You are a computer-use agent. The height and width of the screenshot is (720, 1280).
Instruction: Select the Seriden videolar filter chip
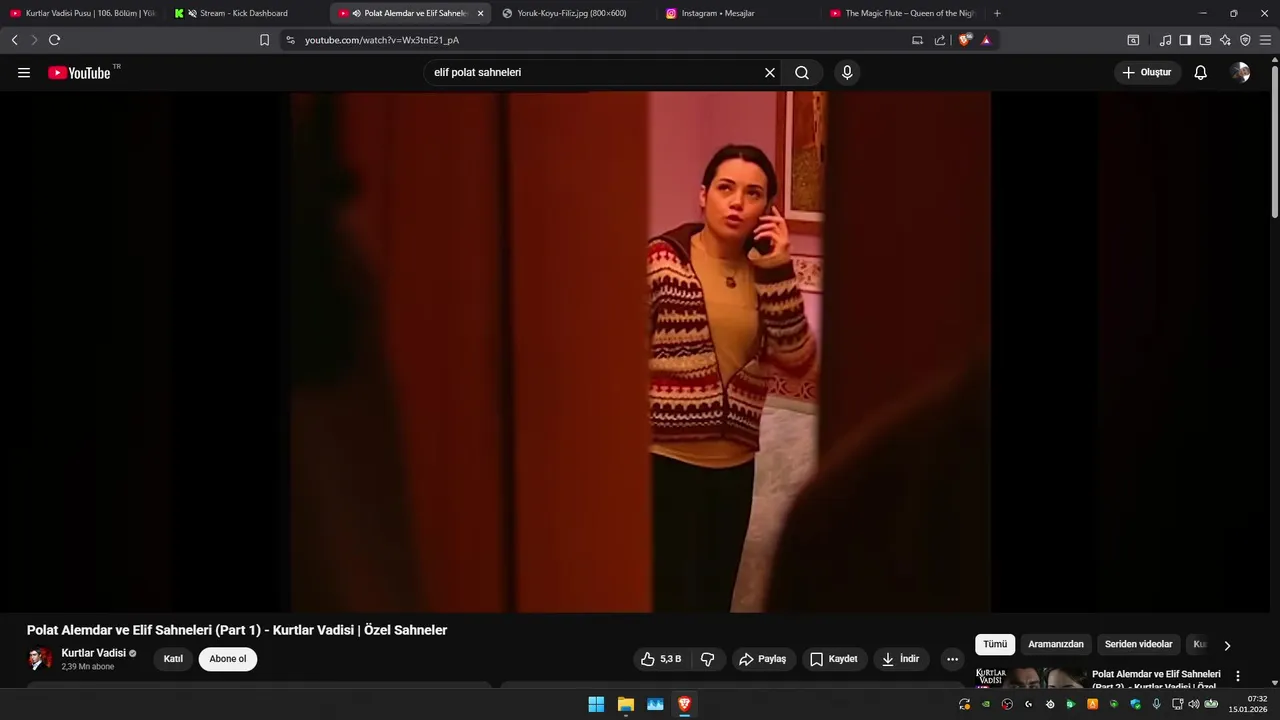pos(1139,645)
